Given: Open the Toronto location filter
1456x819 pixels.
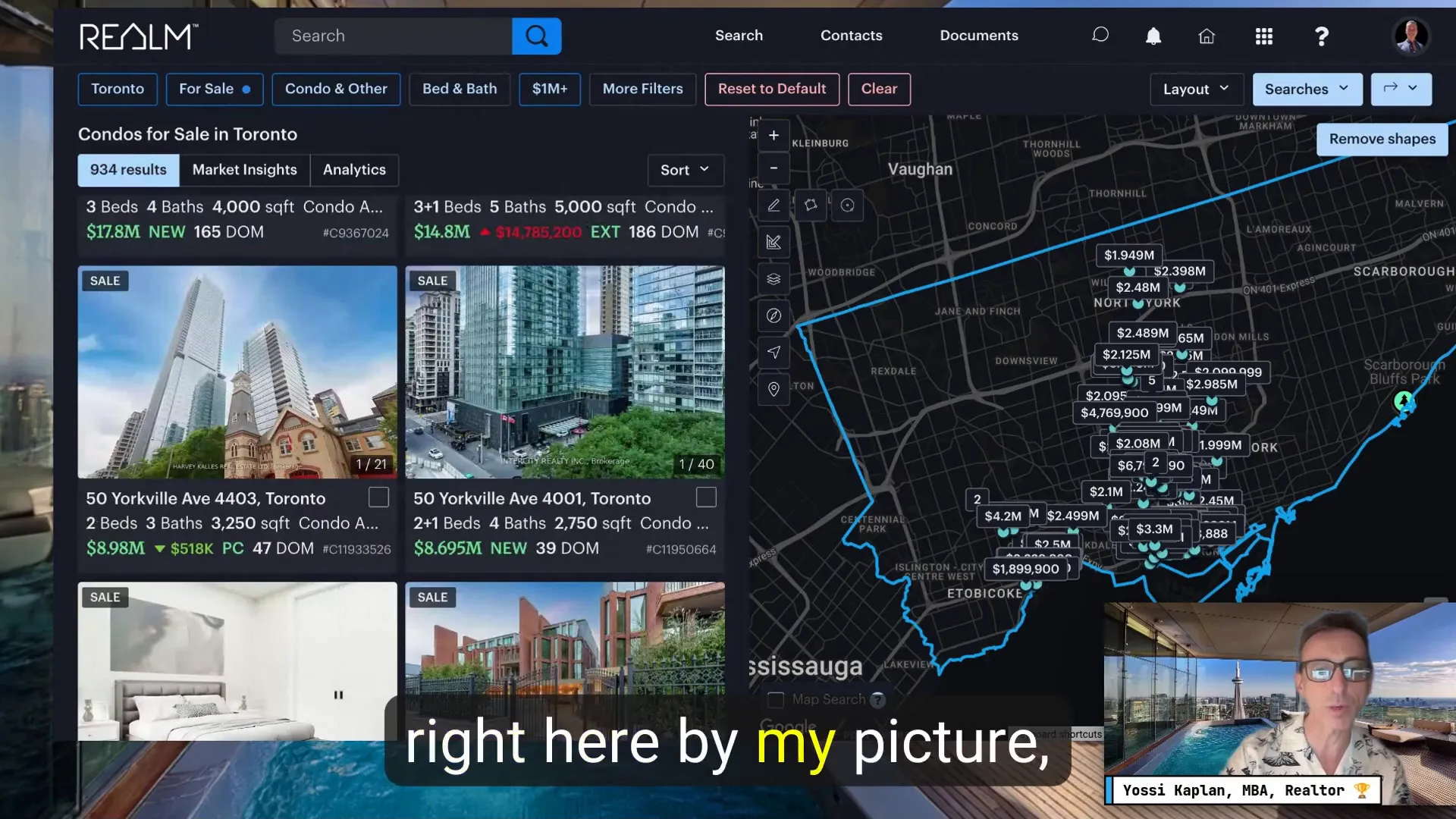Looking at the screenshot, I should point(118,89).
